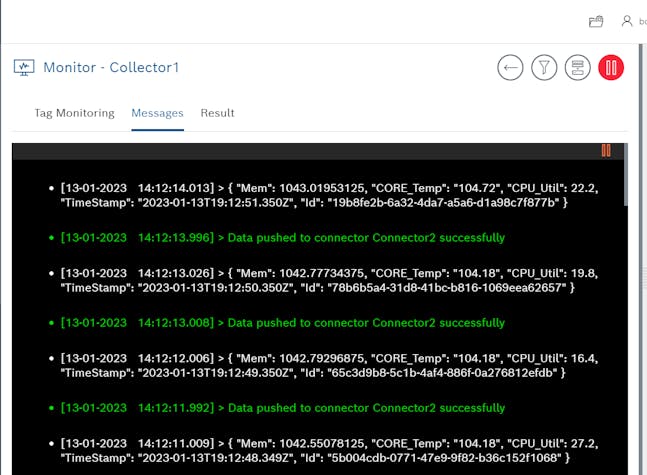Click the Monitor - Collector1 heading
The height and width of the screenshot is (475, 647).
tap(111, 68)
